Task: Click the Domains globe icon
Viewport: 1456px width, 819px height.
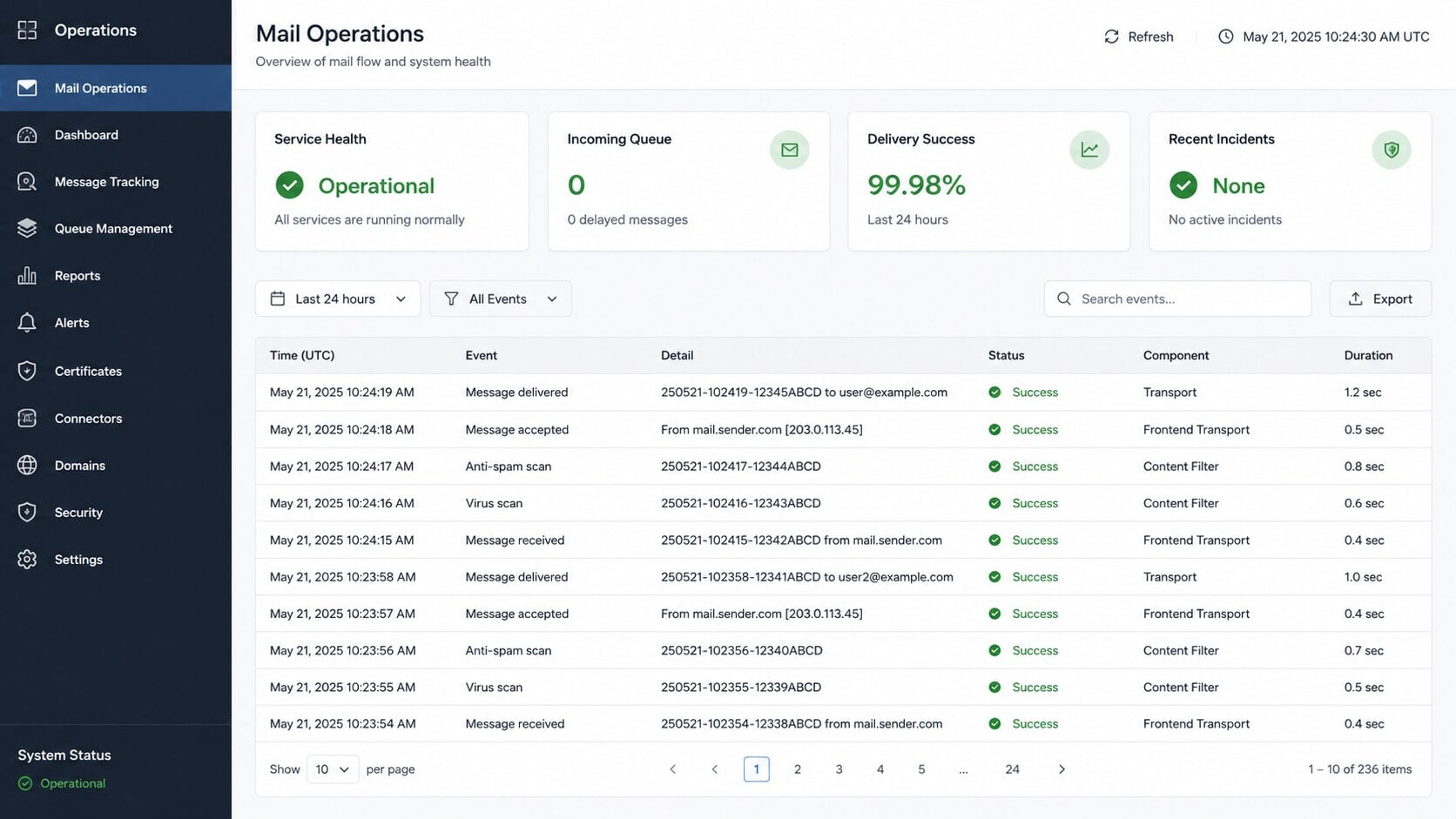Action: click(27, 466)
